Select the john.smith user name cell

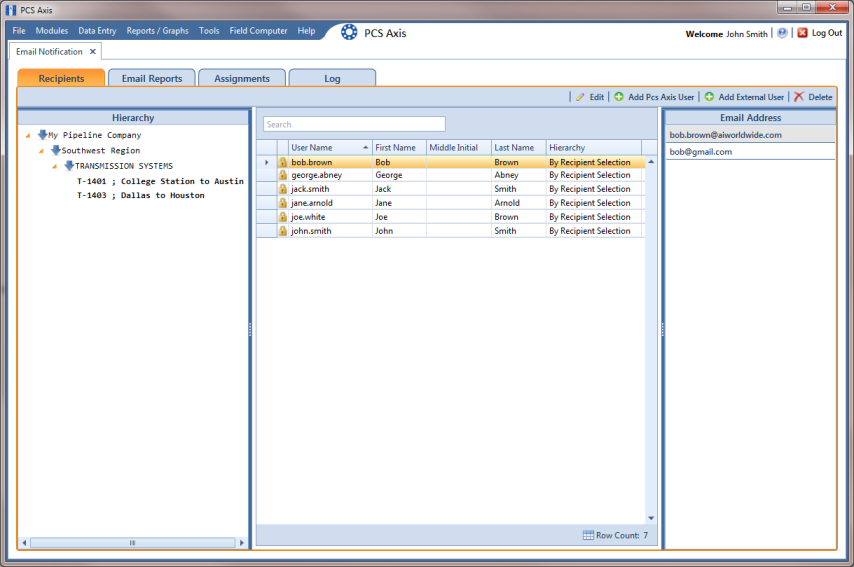[x=330, y=231]
